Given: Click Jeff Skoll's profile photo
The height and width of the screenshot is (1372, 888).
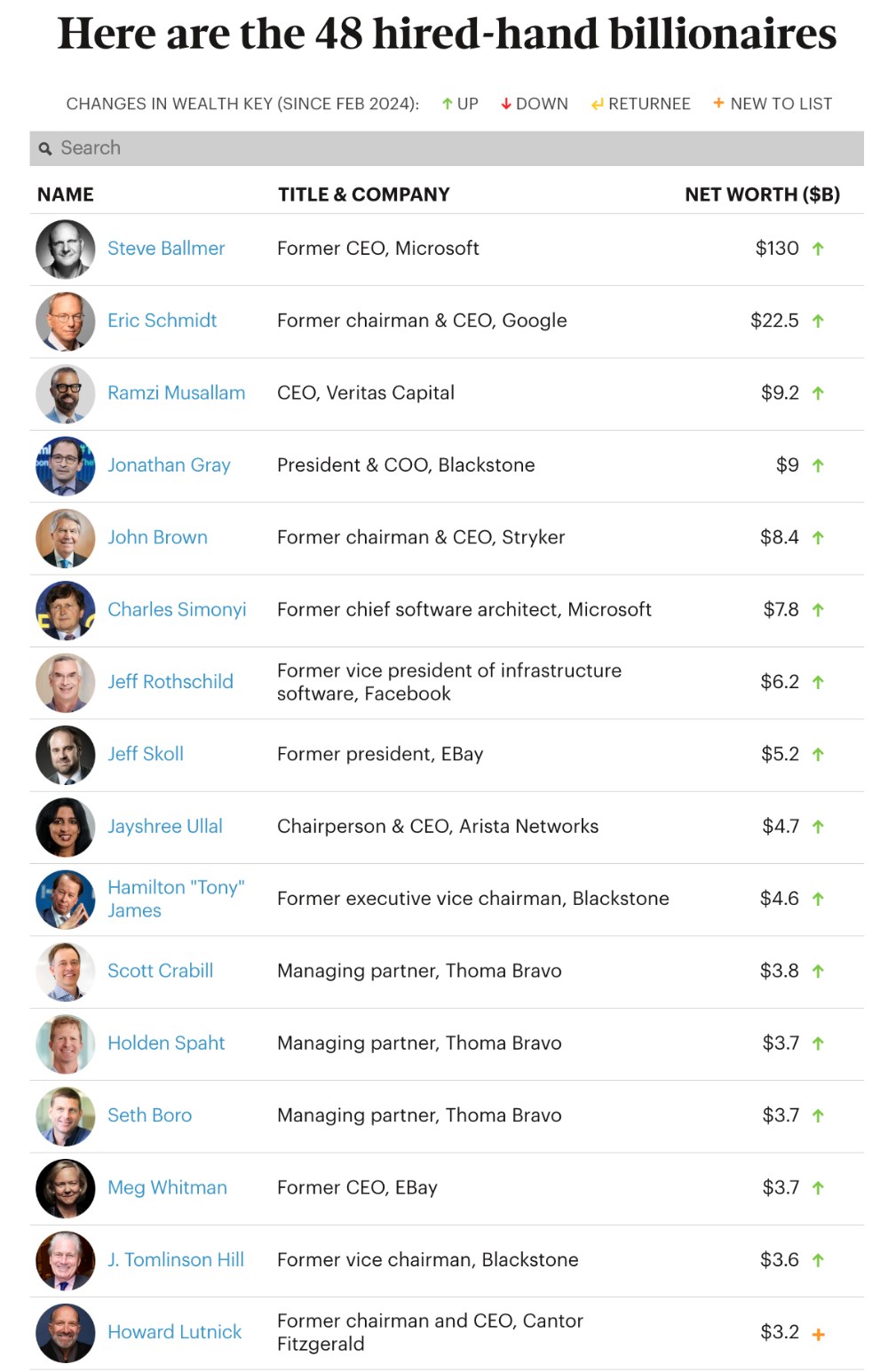Looking at the screenshot, I should 65,755.
